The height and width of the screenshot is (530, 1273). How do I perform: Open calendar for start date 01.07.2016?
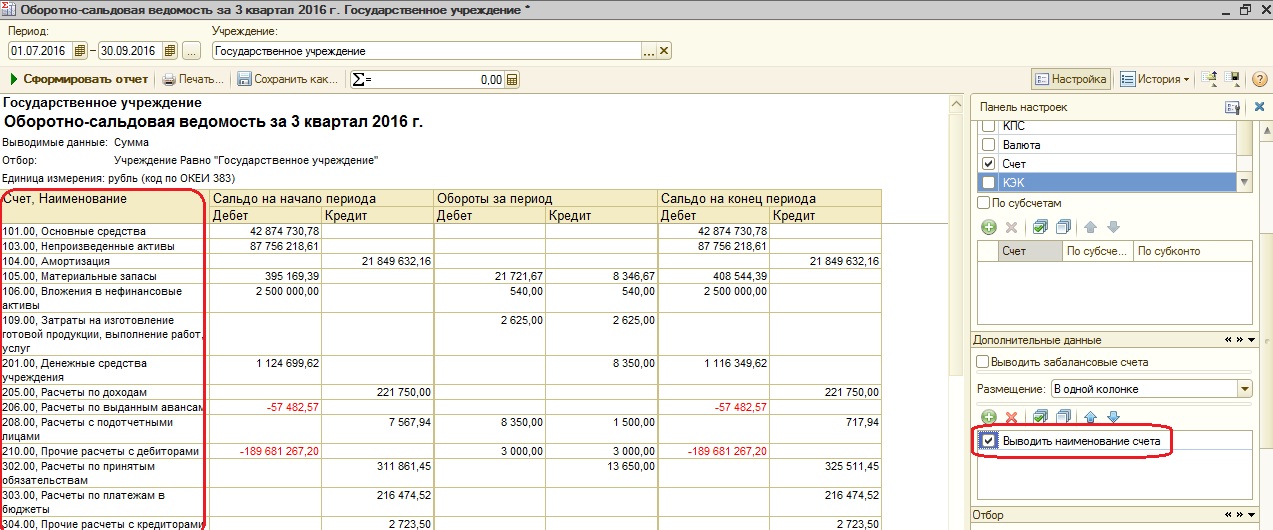point(80,51)
